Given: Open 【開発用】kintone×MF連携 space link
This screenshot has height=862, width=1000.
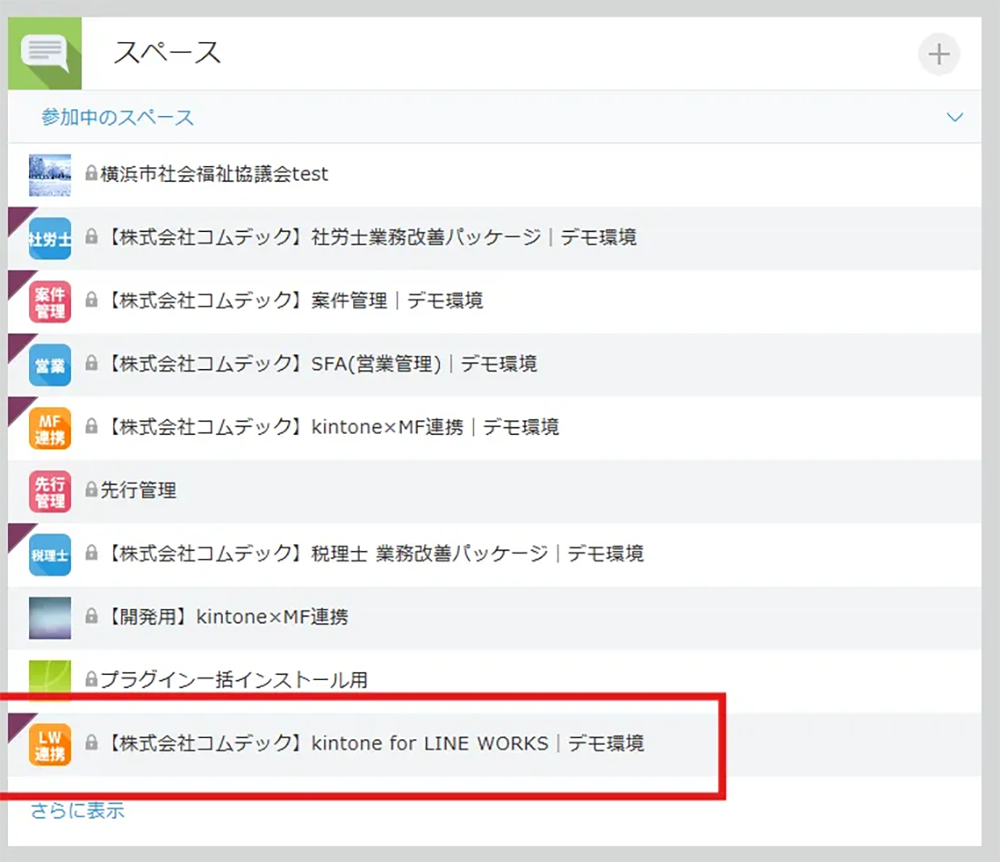Looking at the screenshot, I should 226,617.
